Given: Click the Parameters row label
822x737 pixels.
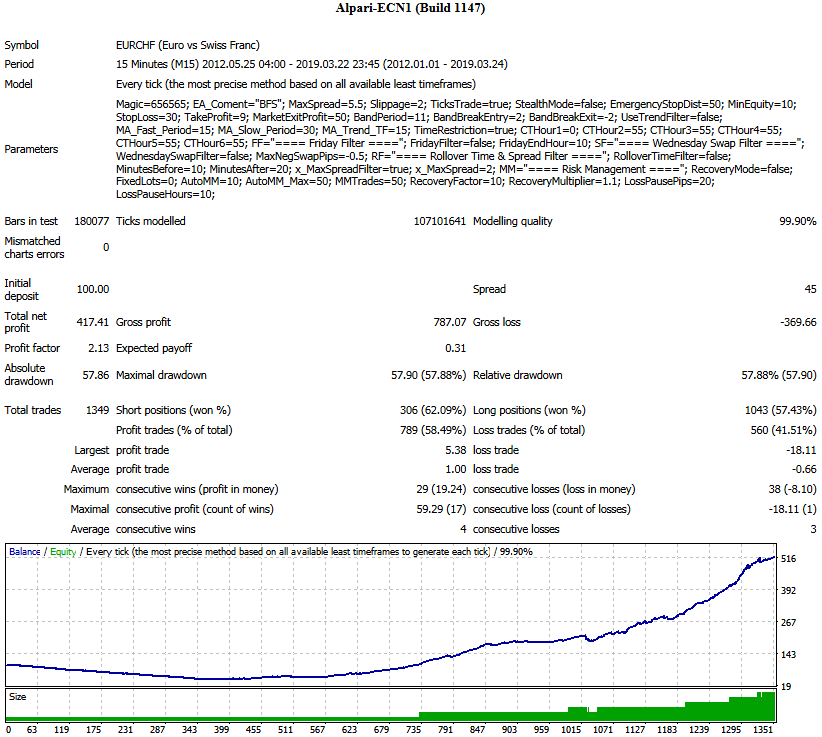Looking at the screenshot, I should pos(31,149).
